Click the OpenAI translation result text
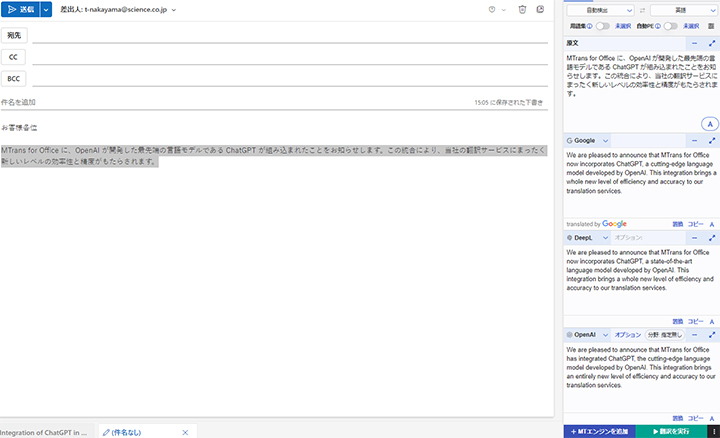720x438 pixels. point(641,367)
